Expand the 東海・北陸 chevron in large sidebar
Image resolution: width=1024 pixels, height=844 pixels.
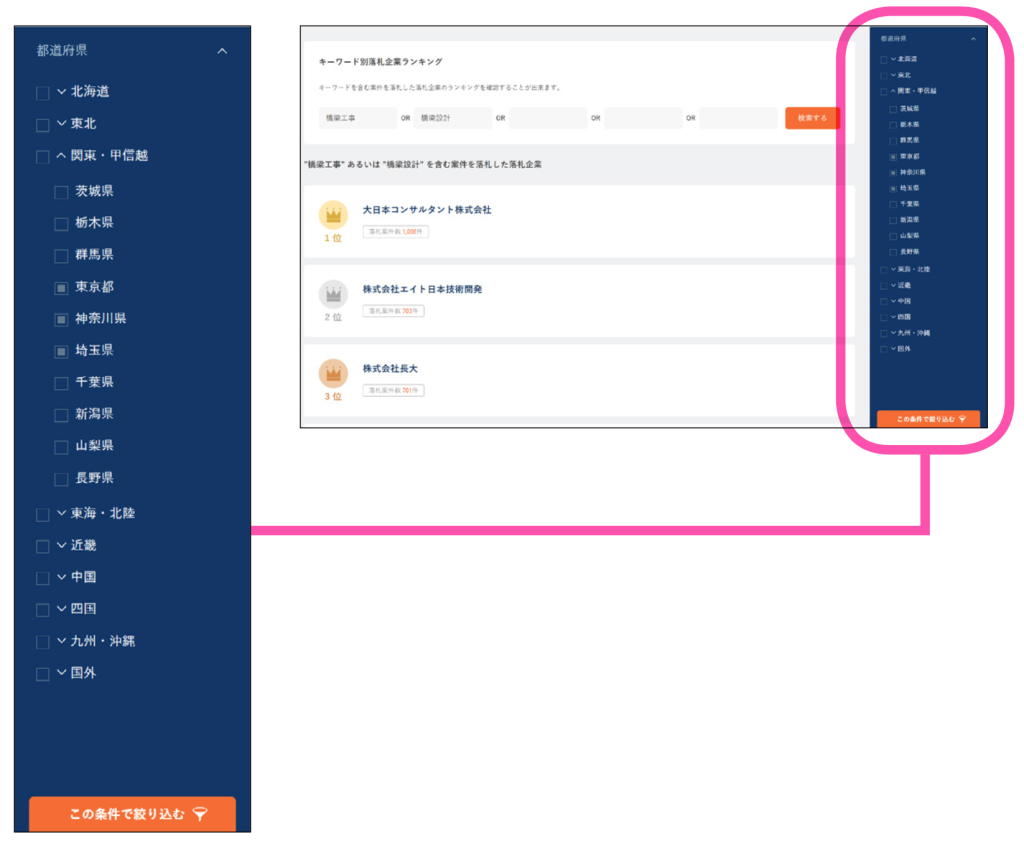coord(61,513)
